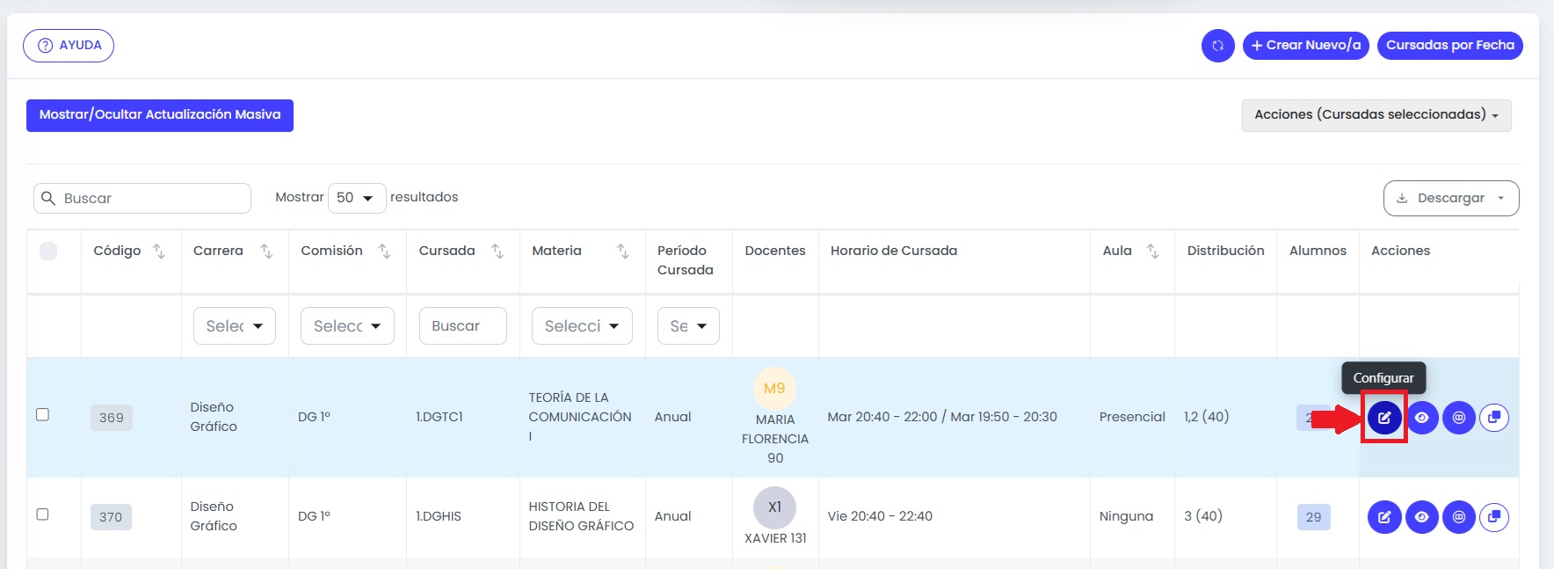Focus the Cursada column Buscar filter
The width and height of the screenshot is (1568, 569).
point(463,325)
